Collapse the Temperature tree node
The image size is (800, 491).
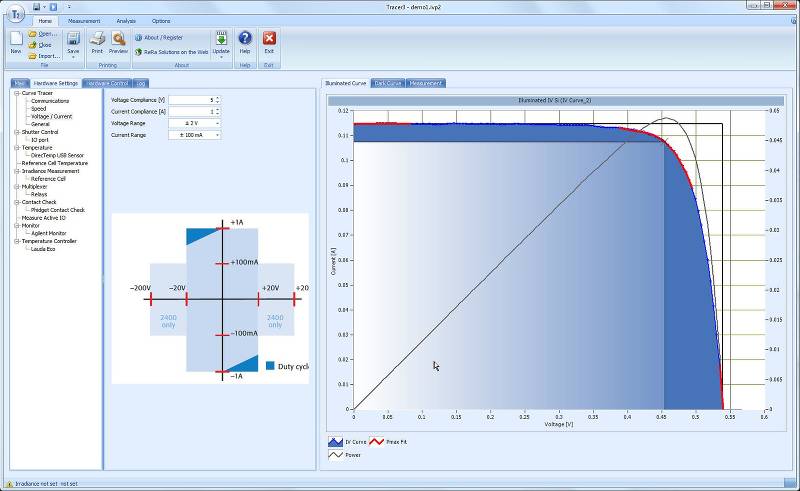click(17, 148)
